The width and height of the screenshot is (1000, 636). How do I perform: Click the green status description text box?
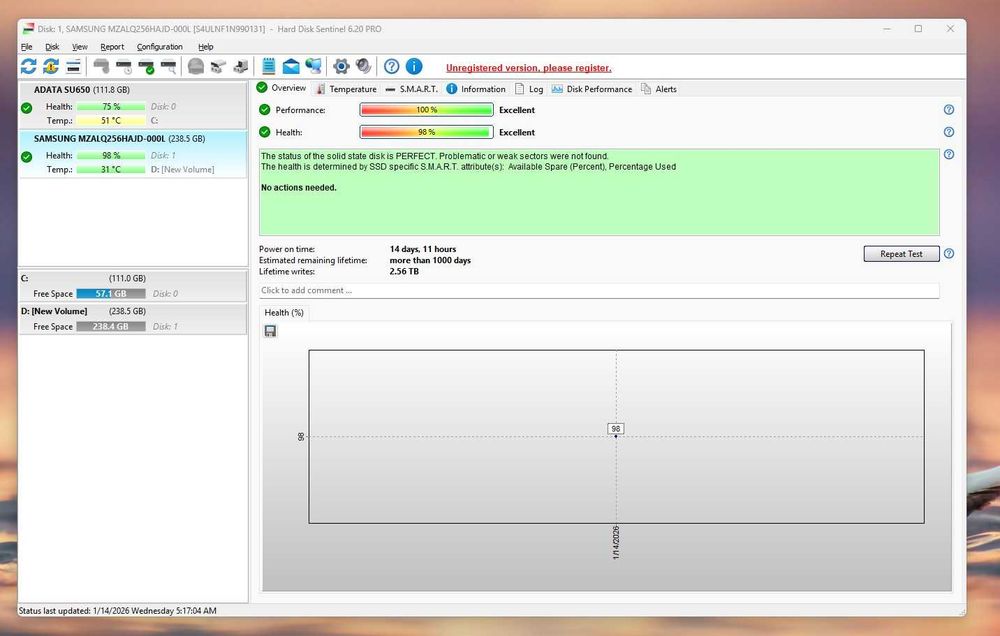coord(599,192)
